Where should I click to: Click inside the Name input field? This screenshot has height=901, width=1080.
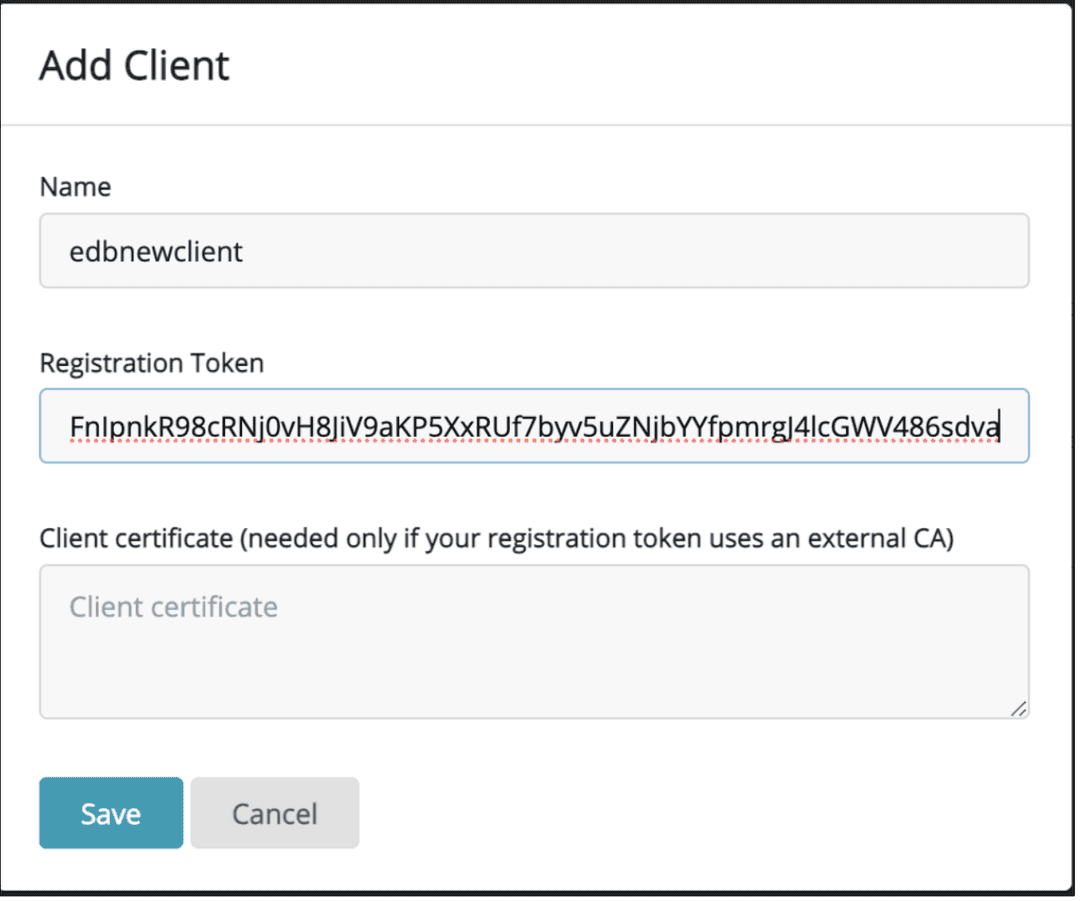(x=534, y=251)
